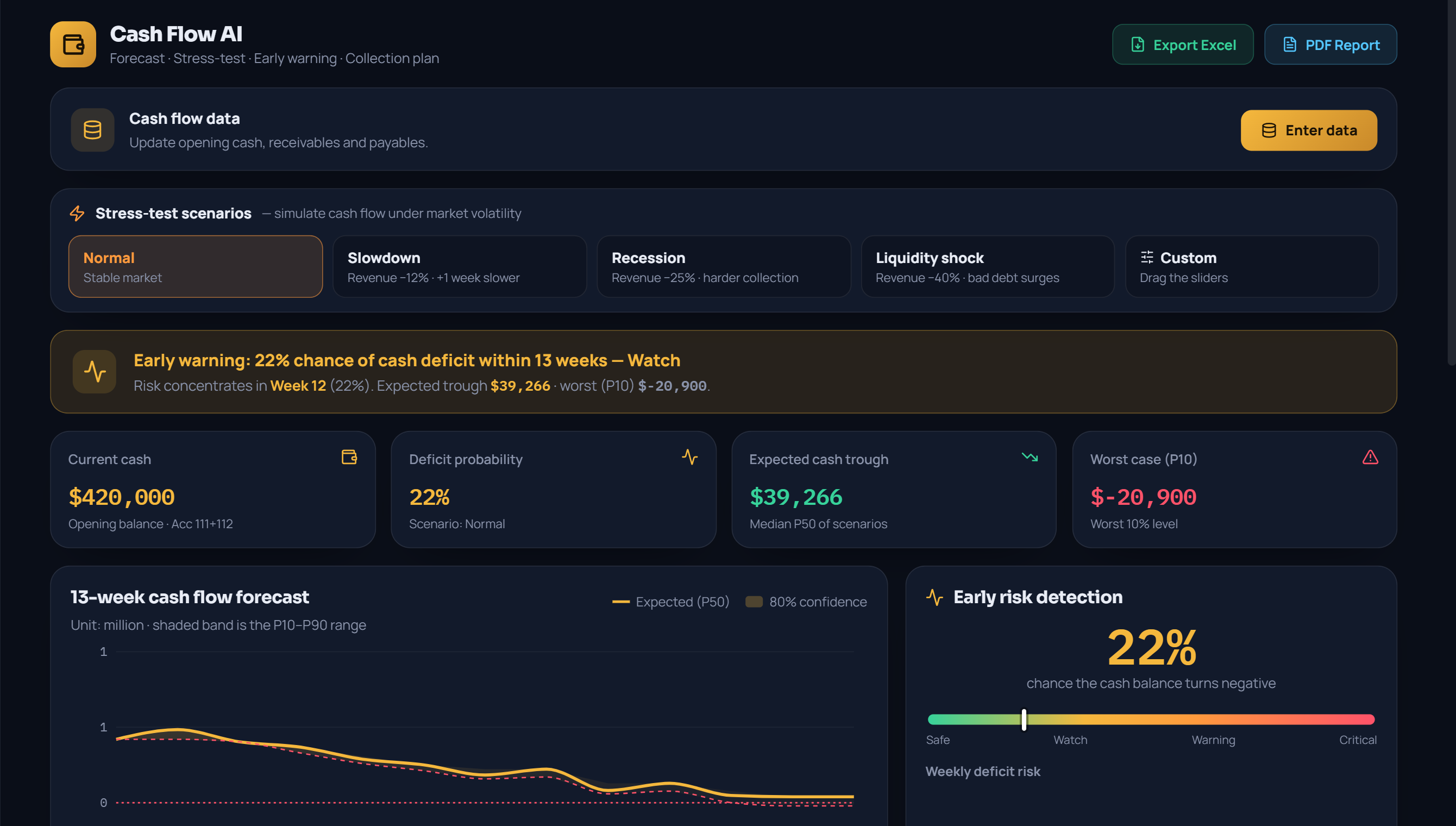This screenshot has height=826, width=1456.
Task: Click the wallet icon on Current cash card
Action: coord(349,457)
